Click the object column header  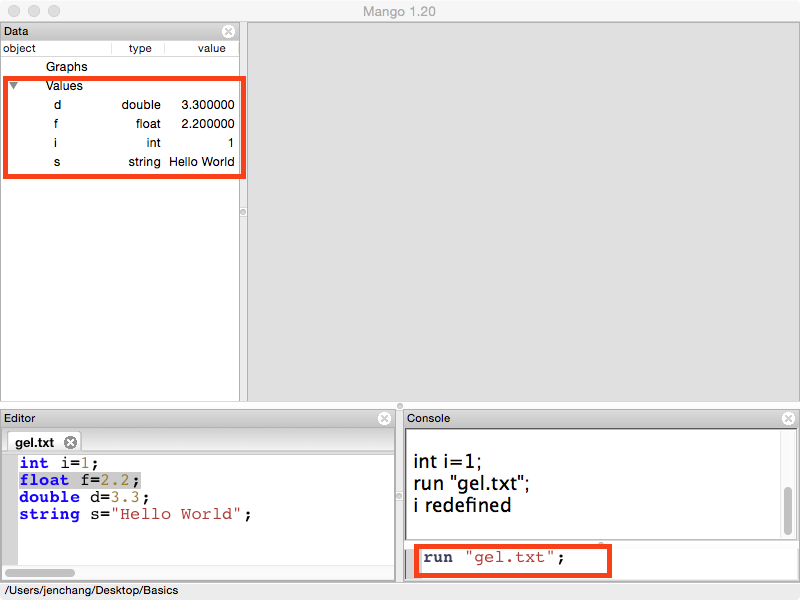pyautogui.click(x=40, y=48)
